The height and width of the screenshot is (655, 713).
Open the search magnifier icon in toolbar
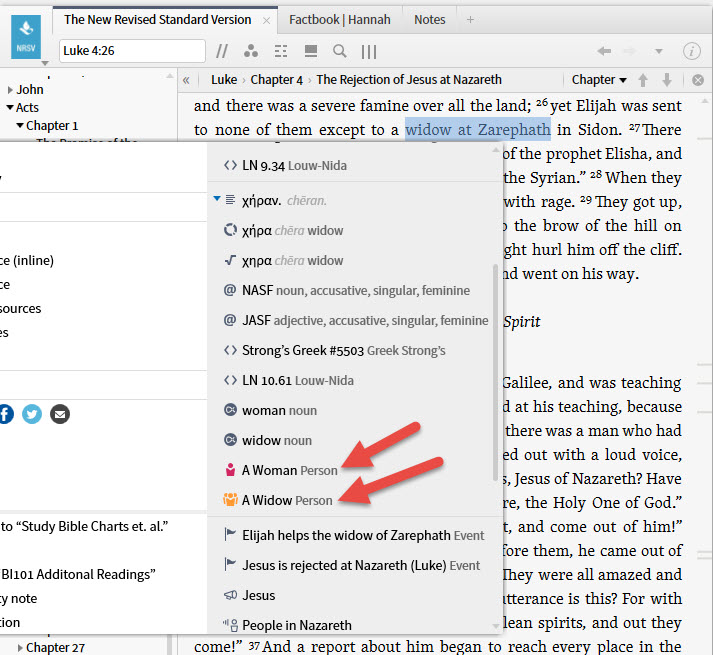point(340,51)
